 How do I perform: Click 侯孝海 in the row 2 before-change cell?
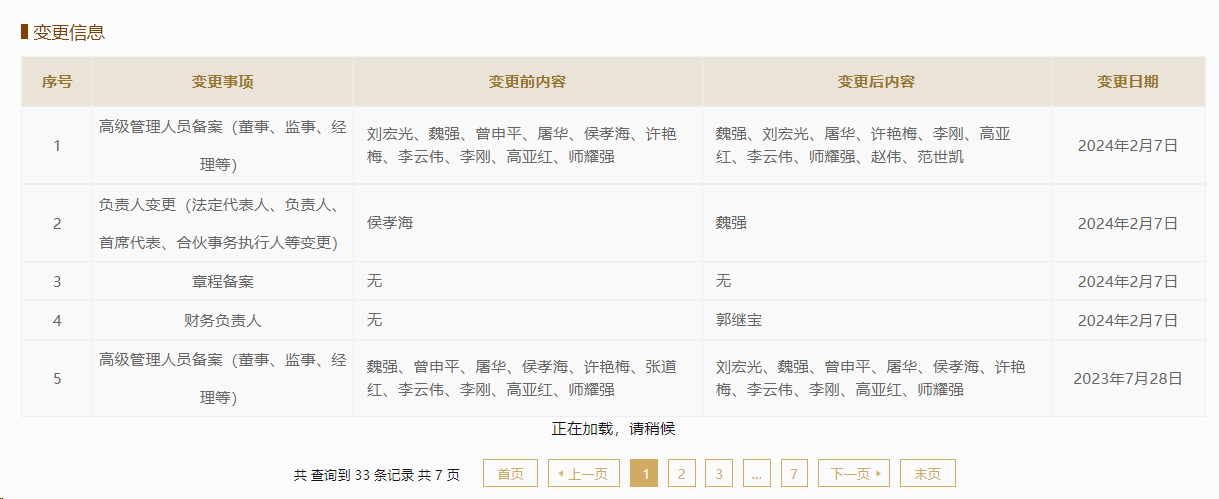[390, 223]
